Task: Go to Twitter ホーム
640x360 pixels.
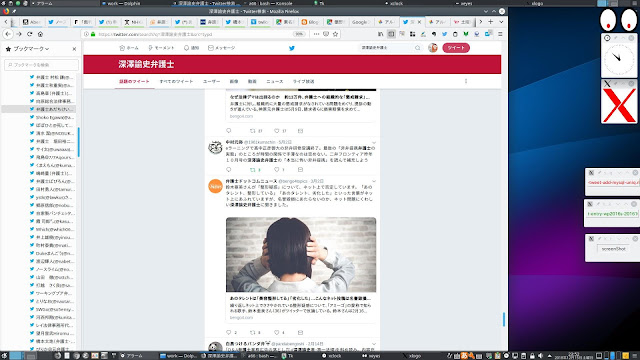Action: (129, 48)
